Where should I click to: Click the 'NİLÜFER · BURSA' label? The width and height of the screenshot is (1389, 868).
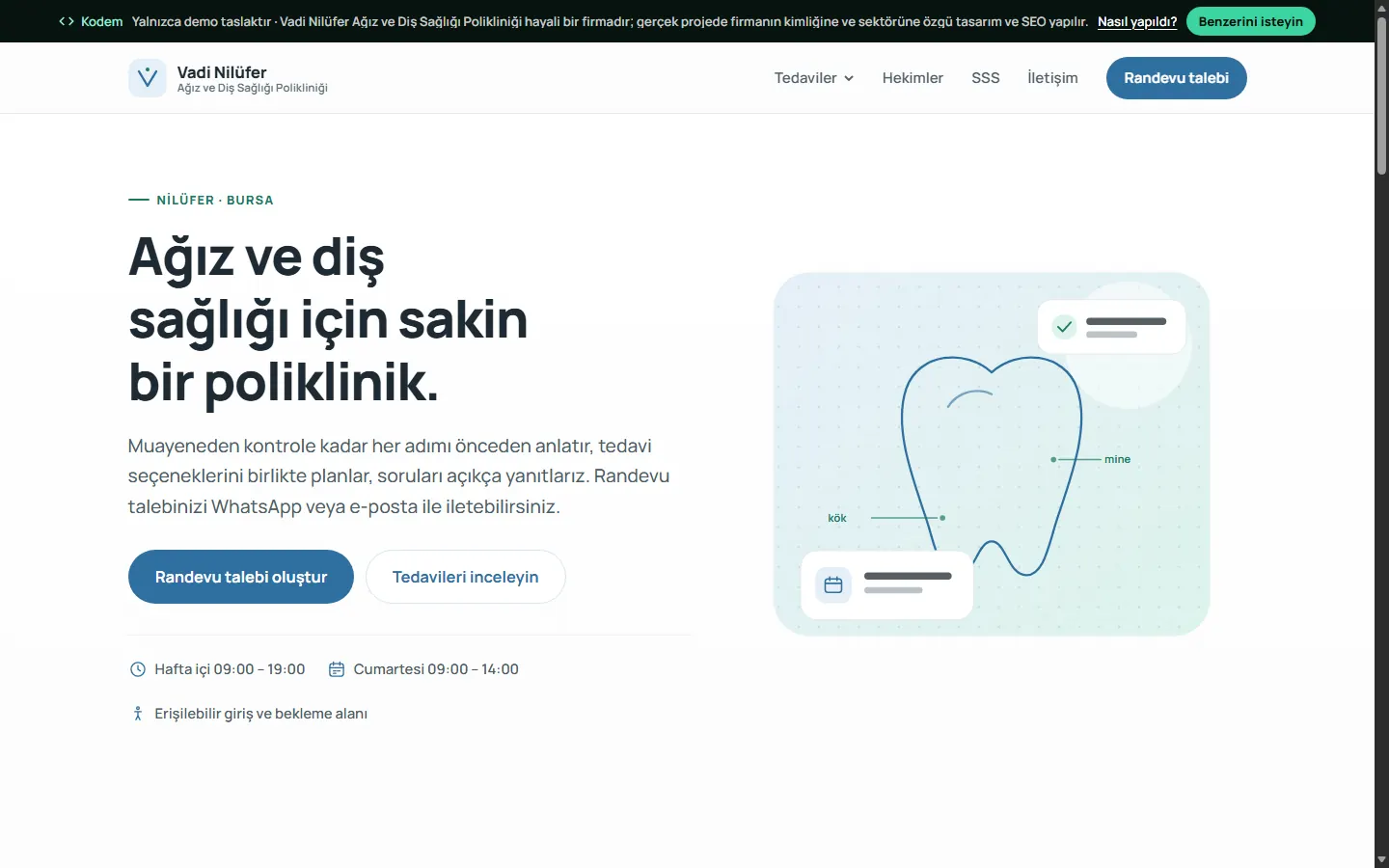pyautogui.click(x=215, y=201)
